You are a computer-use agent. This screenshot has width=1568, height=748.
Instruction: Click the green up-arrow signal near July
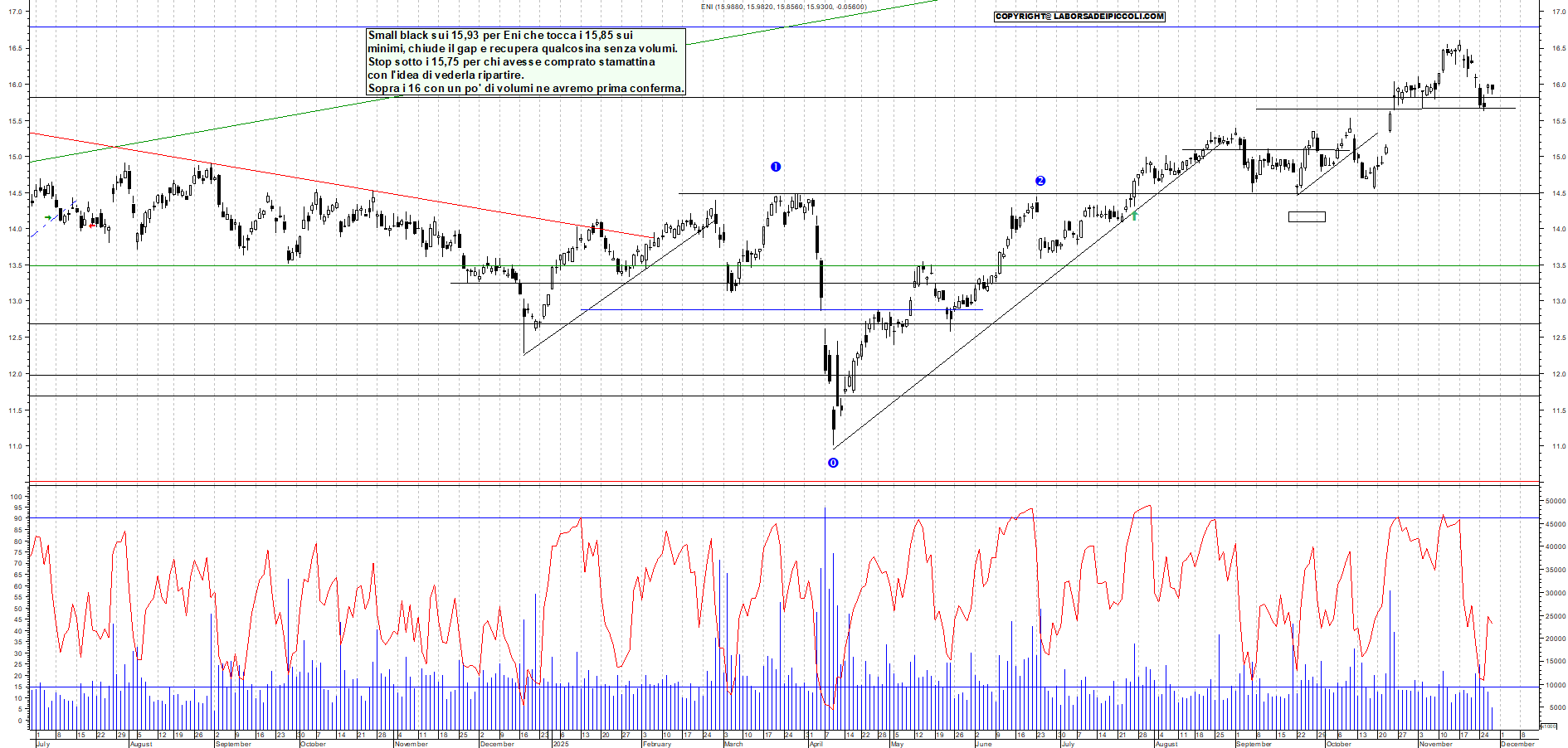tap(1133, 216)
